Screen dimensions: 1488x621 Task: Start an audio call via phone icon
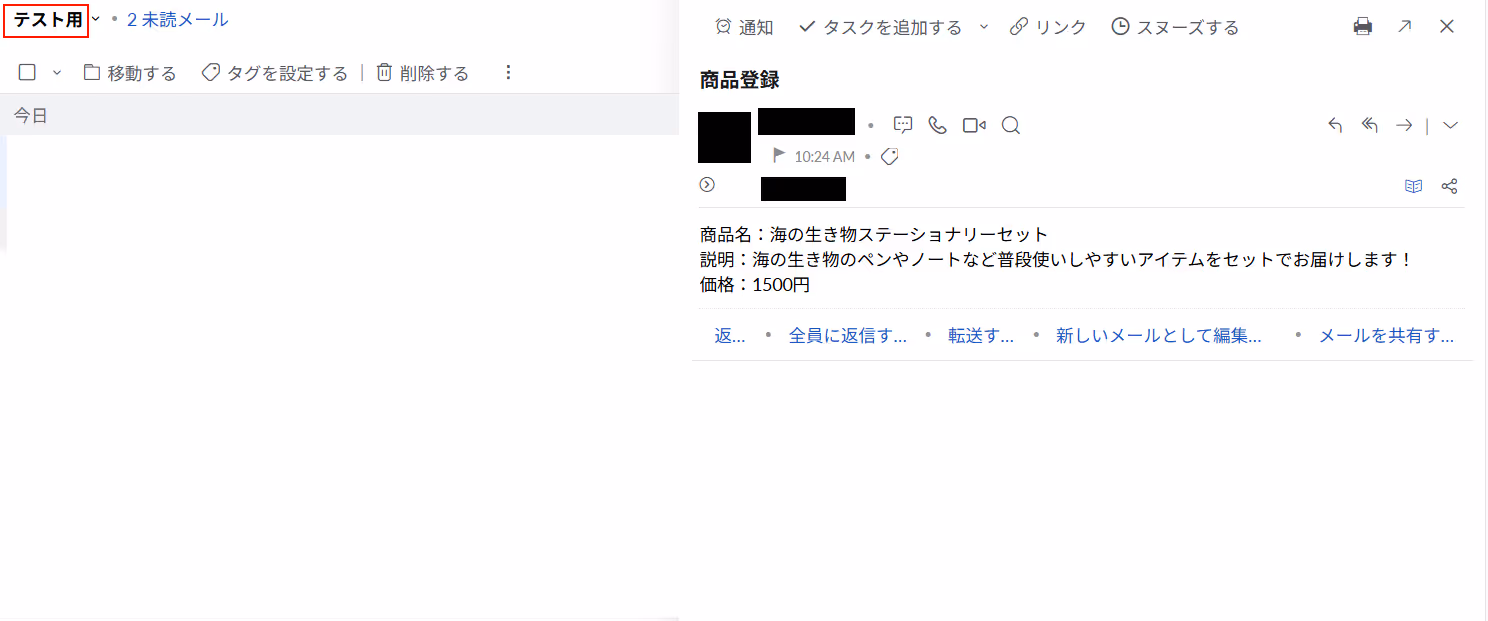click(x=937, y=125)
